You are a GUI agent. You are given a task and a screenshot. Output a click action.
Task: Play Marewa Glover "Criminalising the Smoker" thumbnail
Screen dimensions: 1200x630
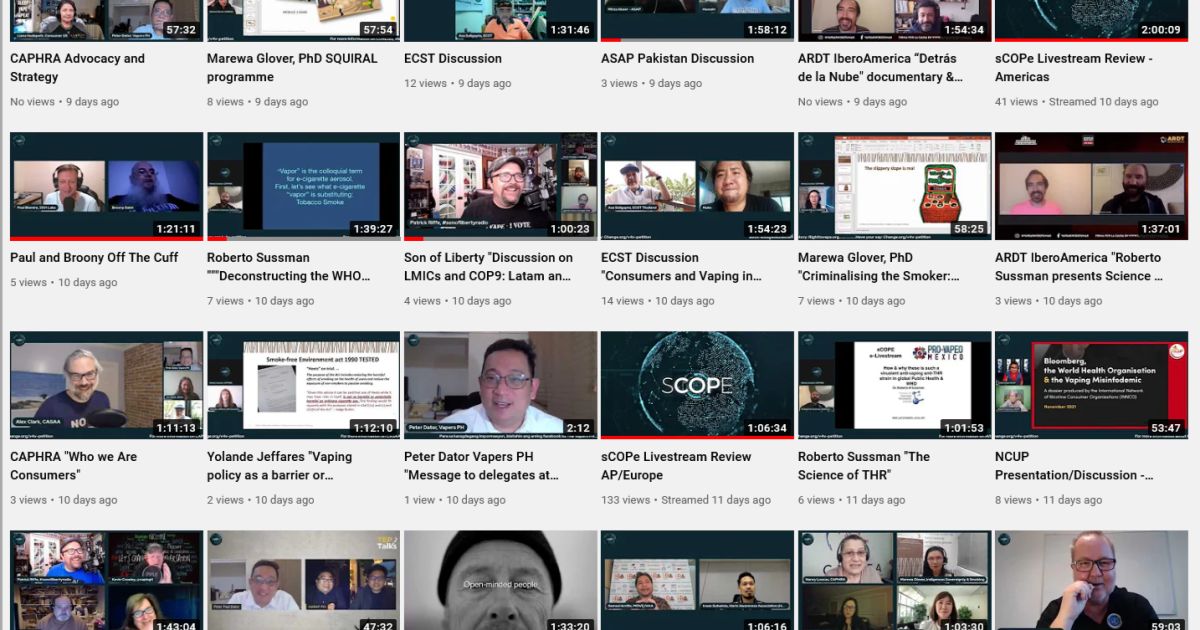click(894, 187)
